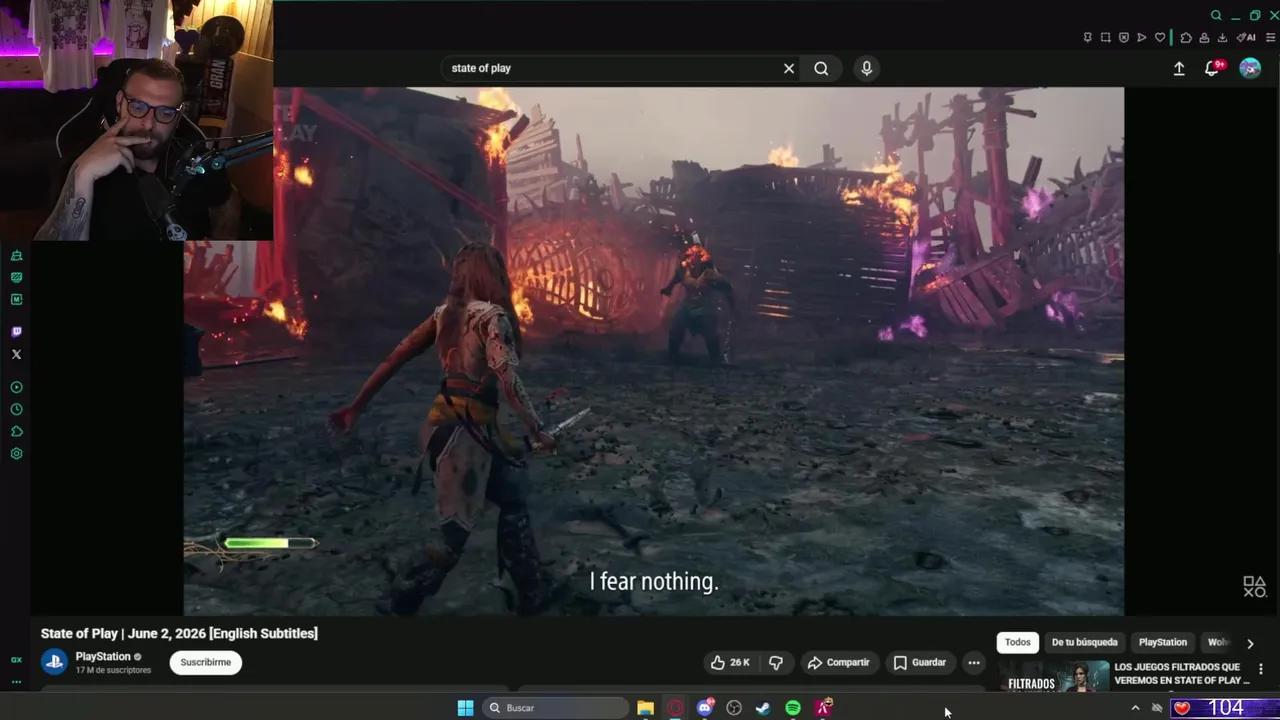Open Discord from taskbar
The image size is (1280, 720).
click(x=705, y=708)
